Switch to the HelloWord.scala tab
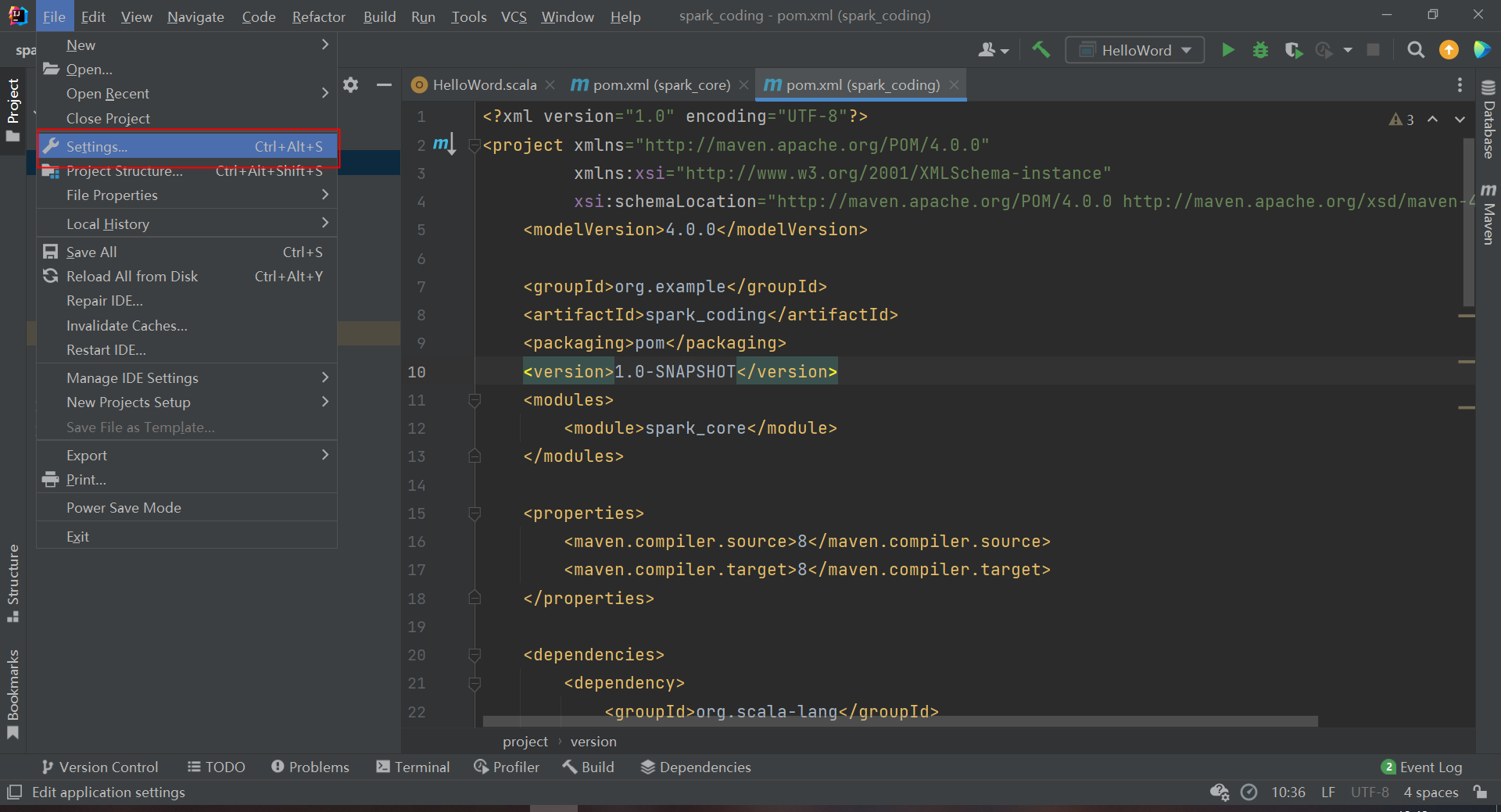 click(x=484, y=84)
